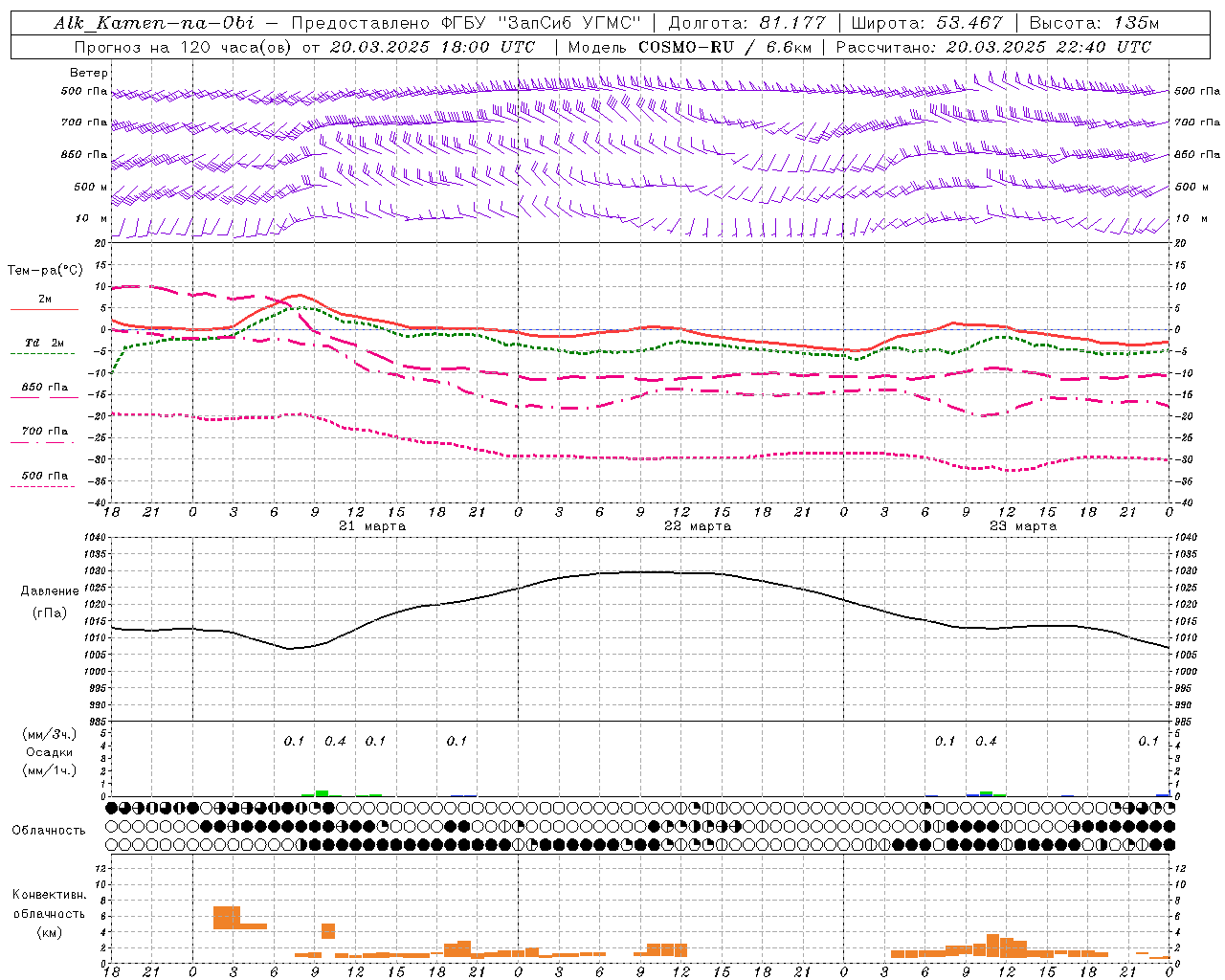Click the tallest orange convective bar near 3h on 21 марта
1225x980 pixels.
click(x=227, y=917)
